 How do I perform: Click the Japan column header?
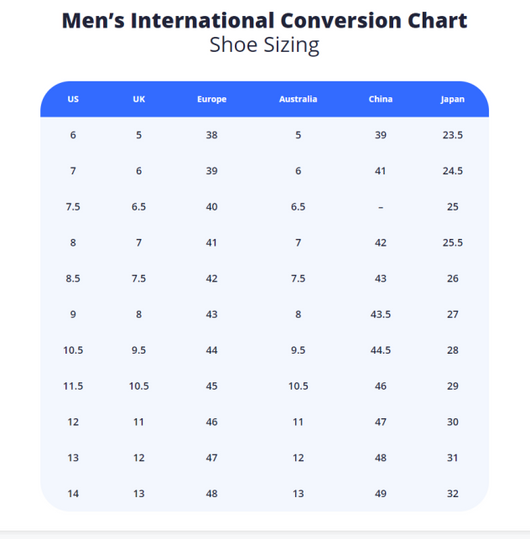(x=452, y=99)
